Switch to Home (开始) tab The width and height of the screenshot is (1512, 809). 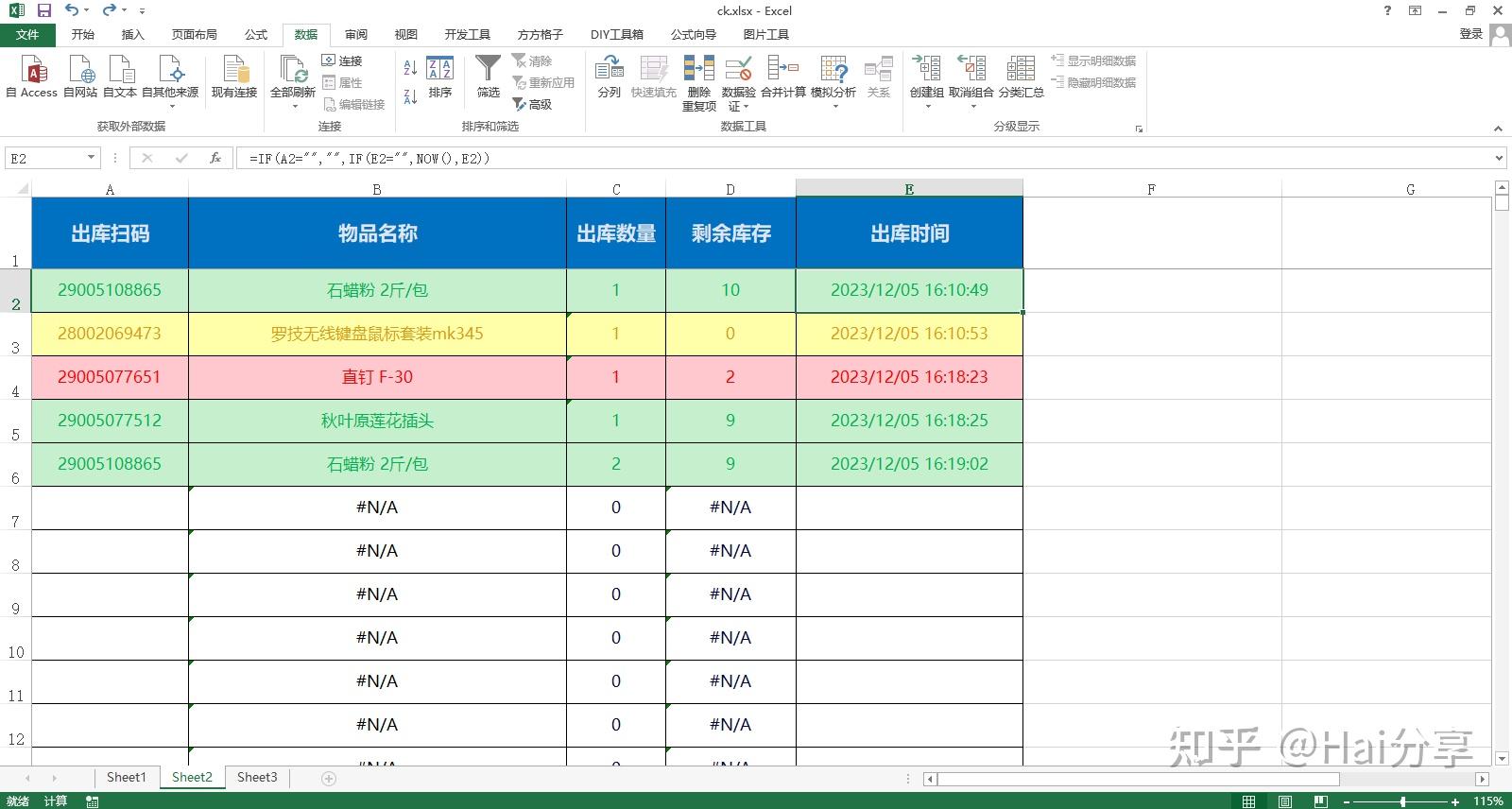tap(83, 35)
